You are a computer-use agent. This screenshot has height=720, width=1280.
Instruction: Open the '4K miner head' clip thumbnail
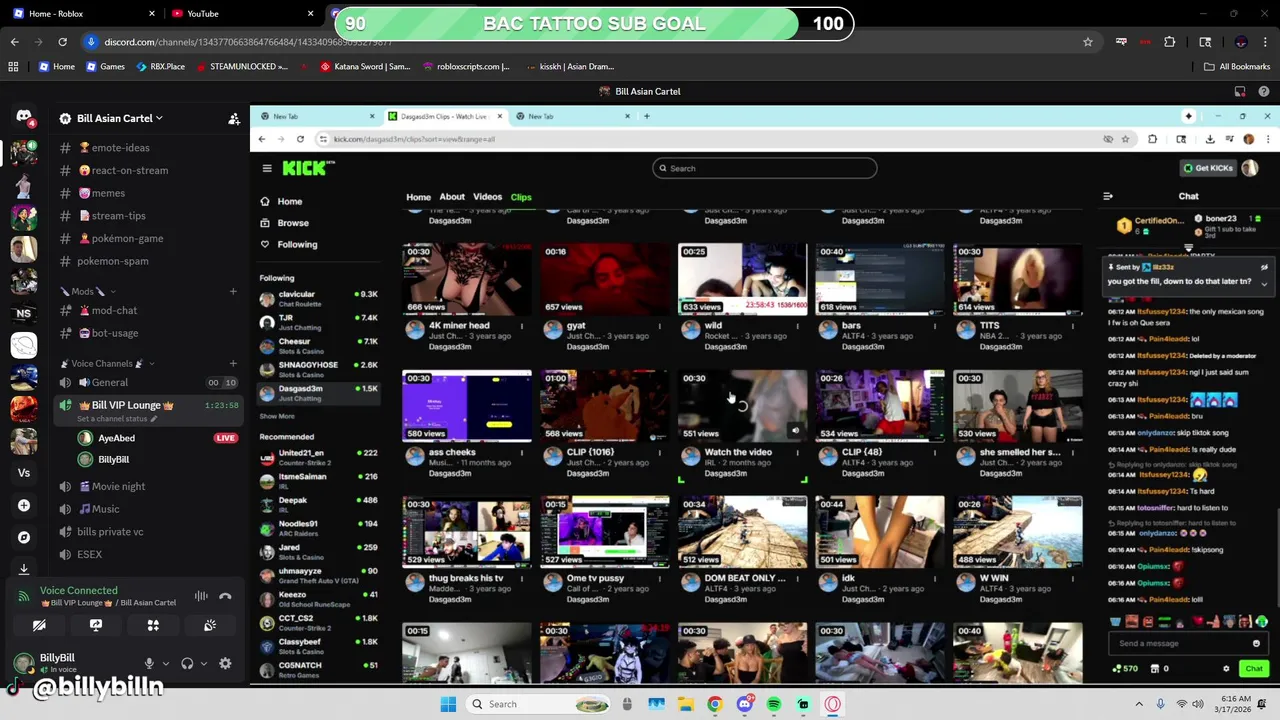pos(467,279)
